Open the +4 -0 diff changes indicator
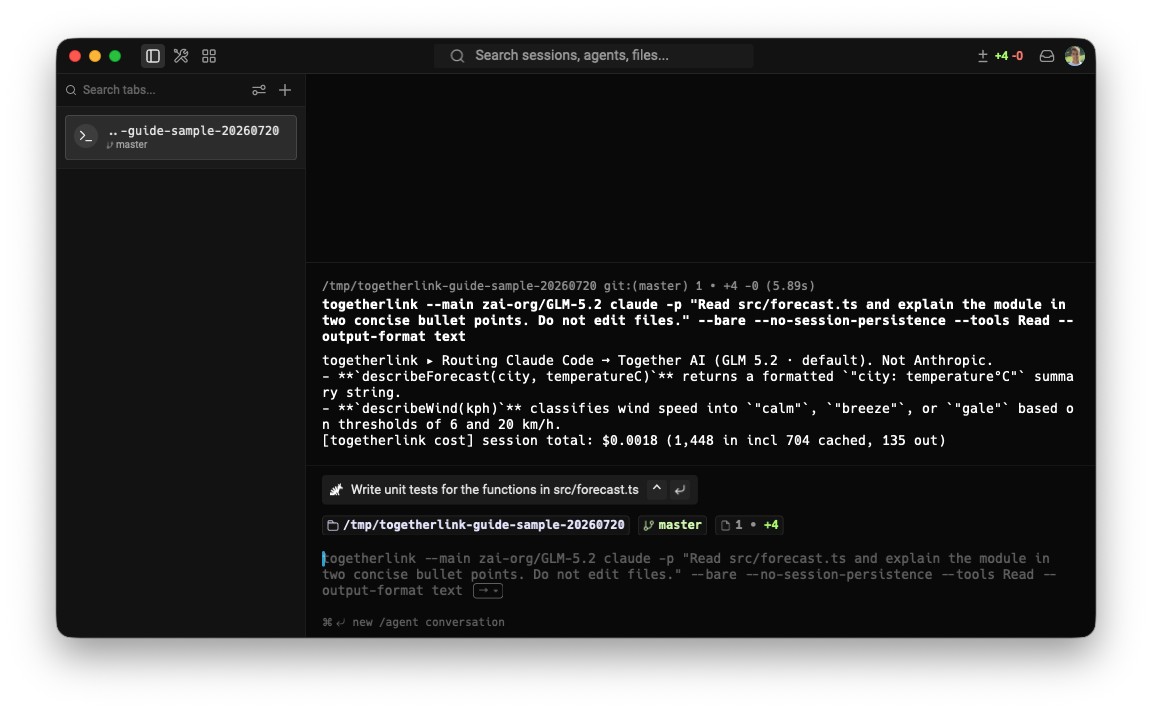The height and width of the screenshot is (712, 1152). (1000, 56)
